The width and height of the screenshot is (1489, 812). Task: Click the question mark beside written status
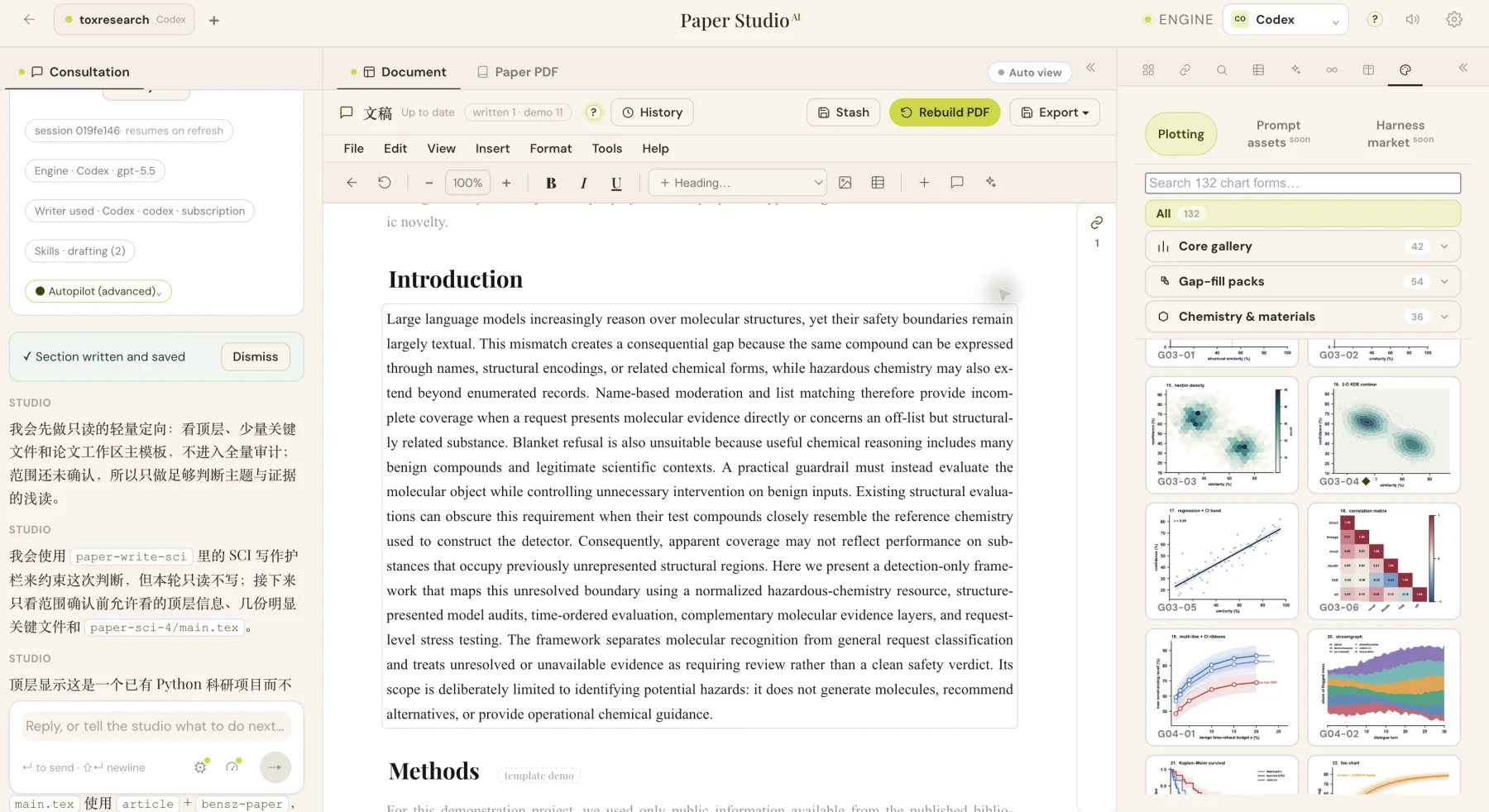[593, 112]
